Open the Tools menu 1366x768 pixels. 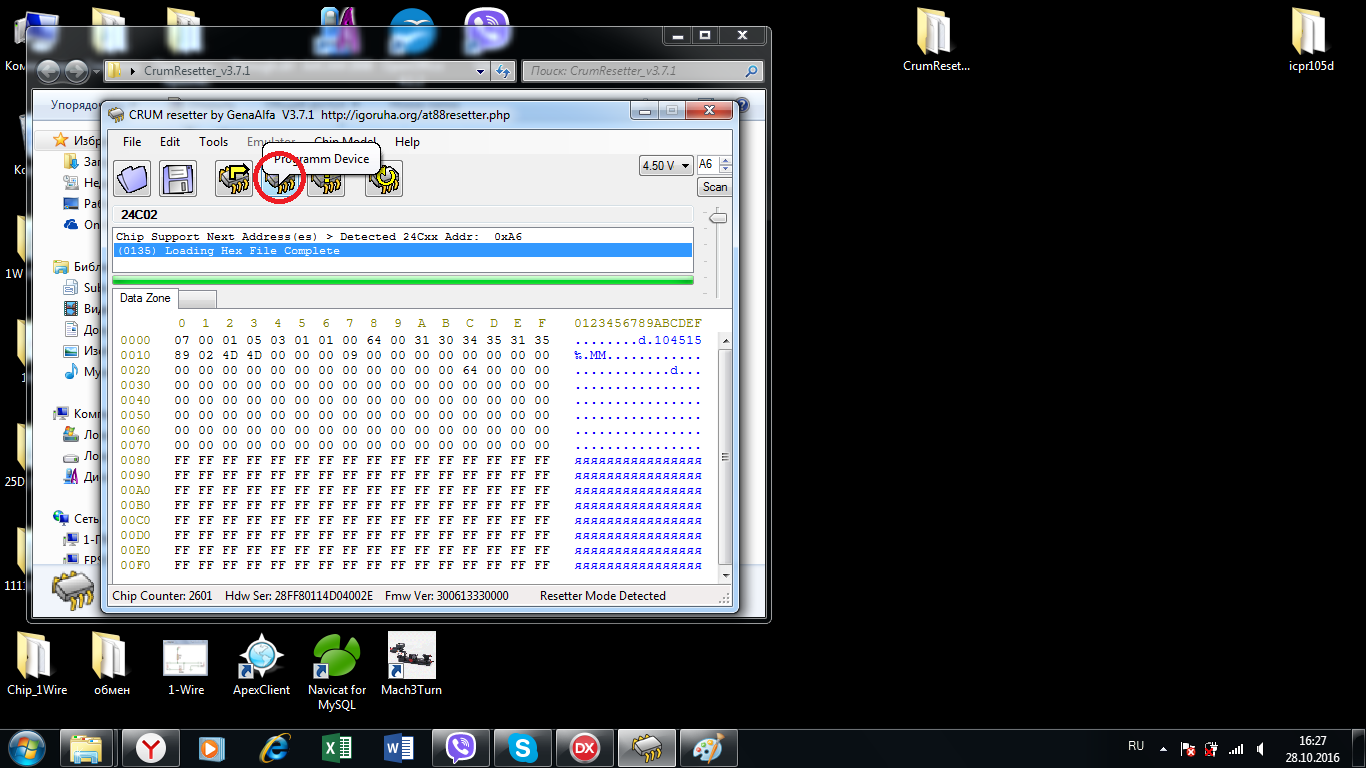(x=213, y=142)
